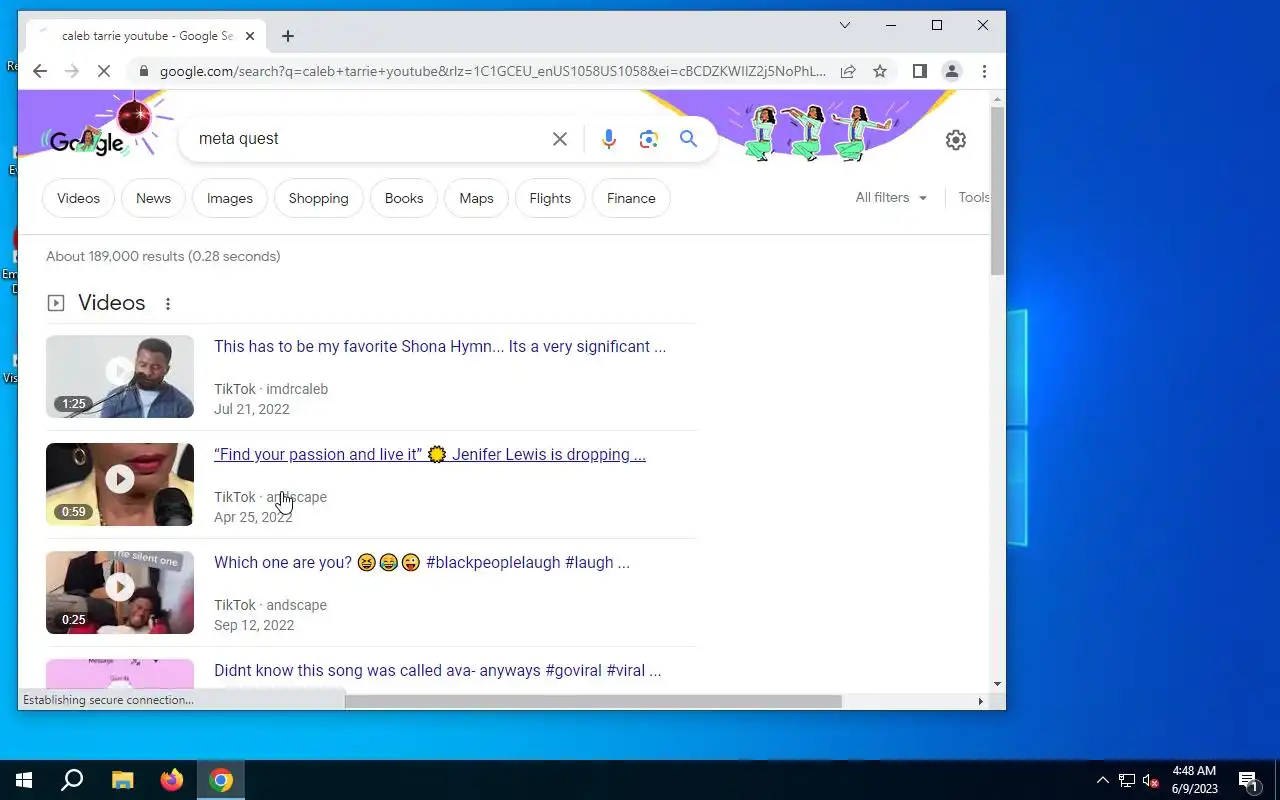Open Chrome three-dot menu
The image size is (1280, 800).
click(984, 71)
